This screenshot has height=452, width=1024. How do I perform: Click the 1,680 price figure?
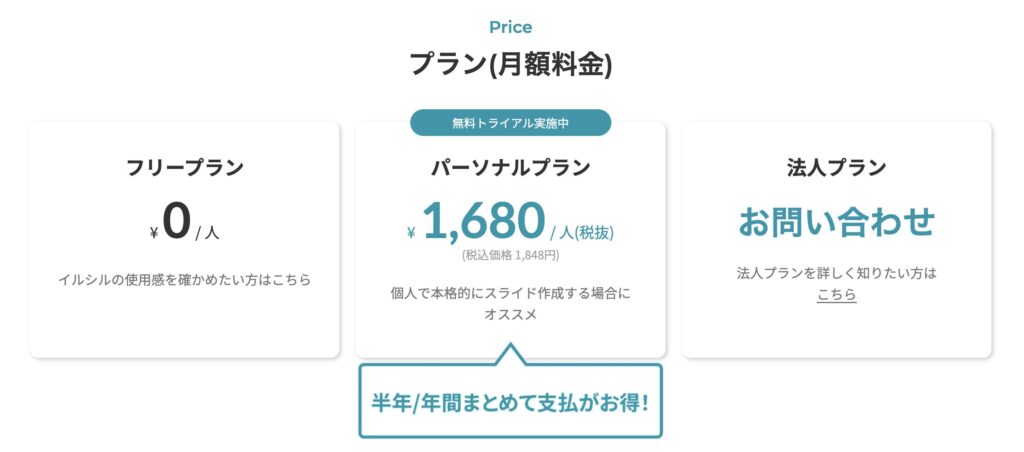click(483, 222)
